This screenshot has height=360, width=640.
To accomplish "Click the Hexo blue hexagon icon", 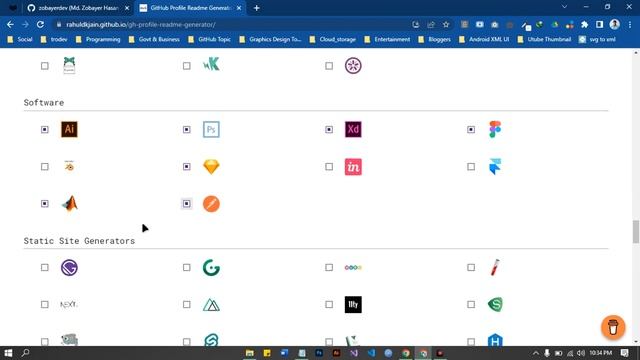I will pos(495,340).
